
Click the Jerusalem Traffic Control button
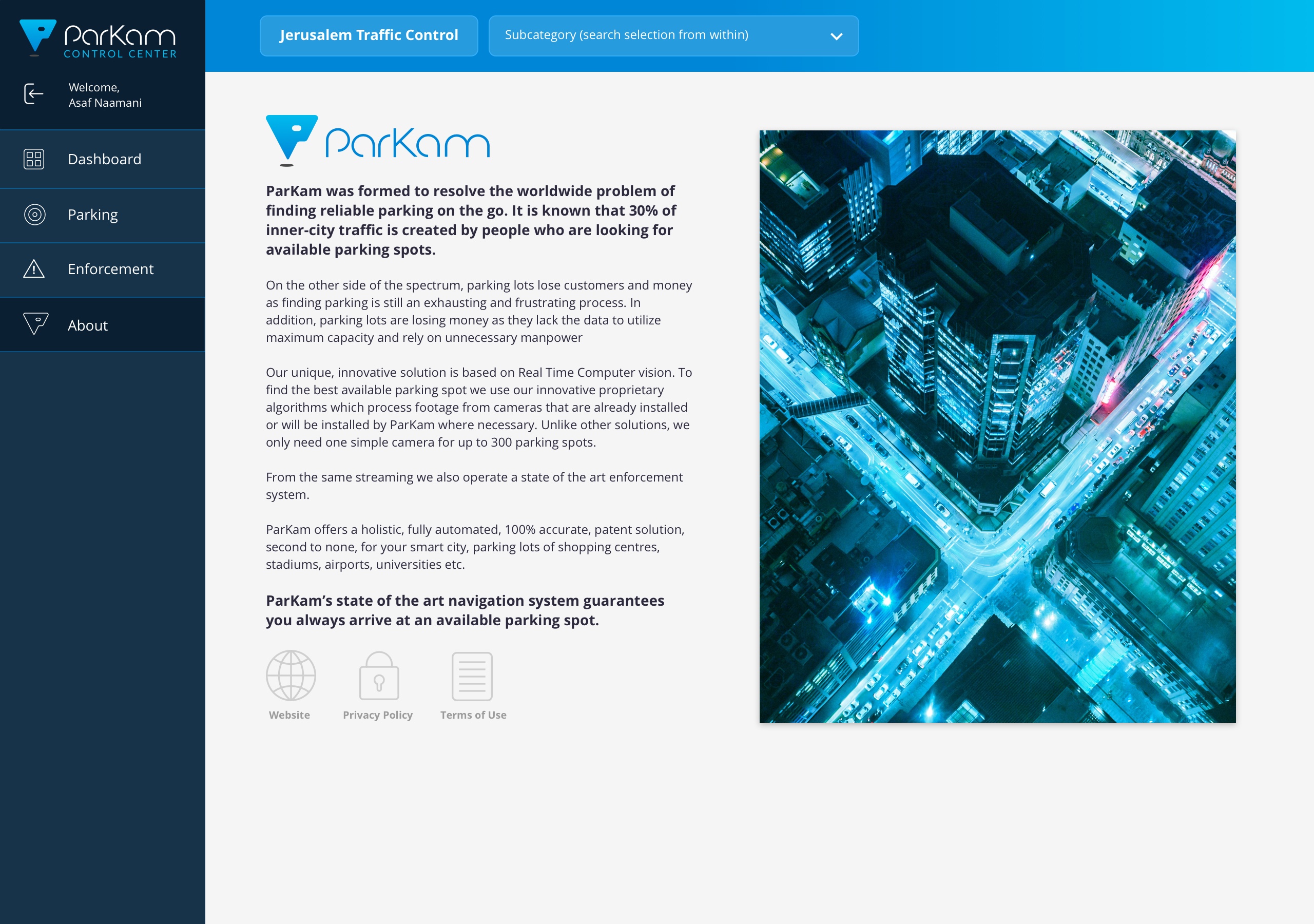tap(369, 35)
